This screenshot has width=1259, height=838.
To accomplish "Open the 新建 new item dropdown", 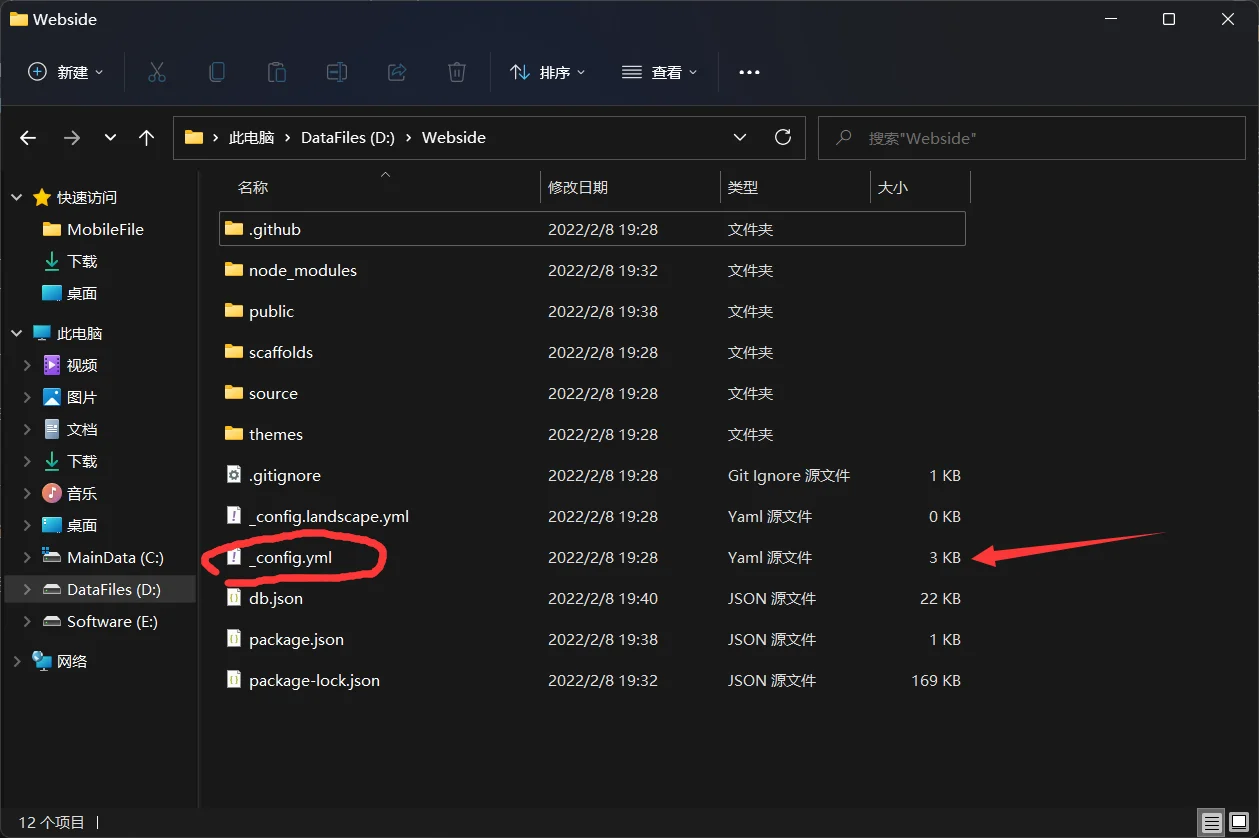I will pos(65,72).
